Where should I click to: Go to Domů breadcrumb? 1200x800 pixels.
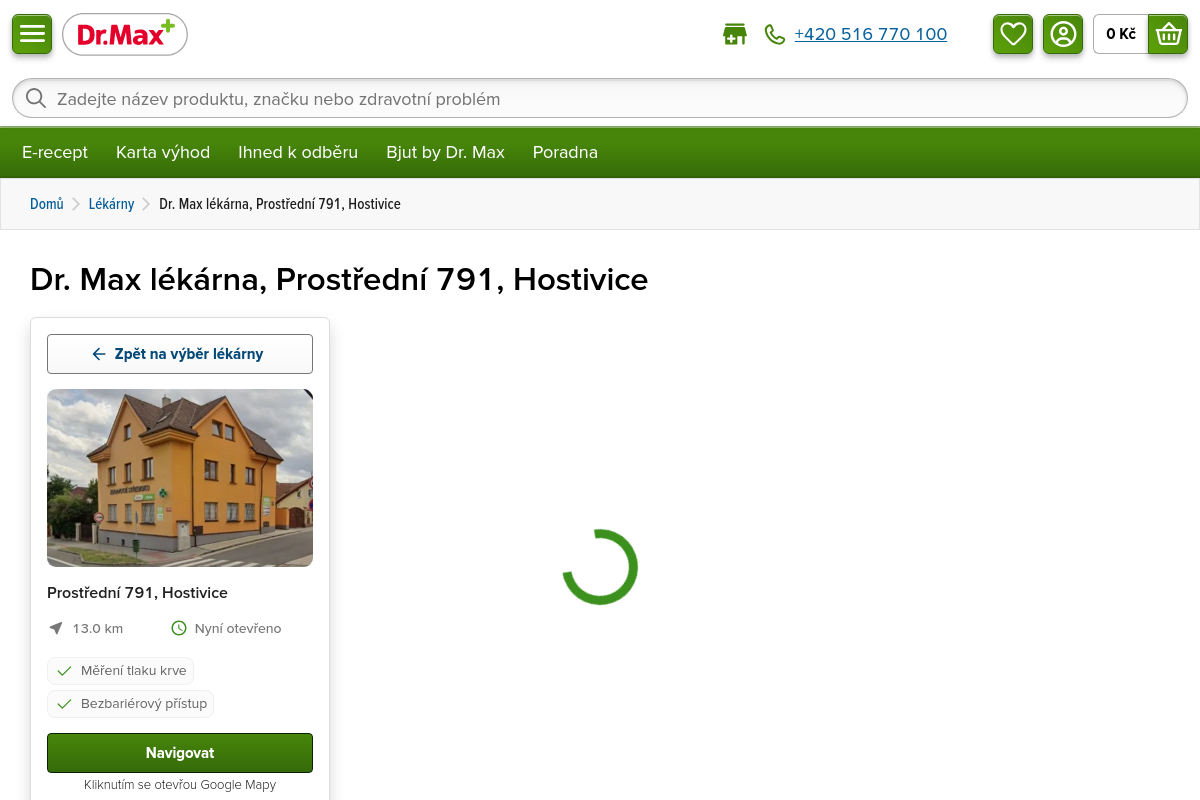47,204
